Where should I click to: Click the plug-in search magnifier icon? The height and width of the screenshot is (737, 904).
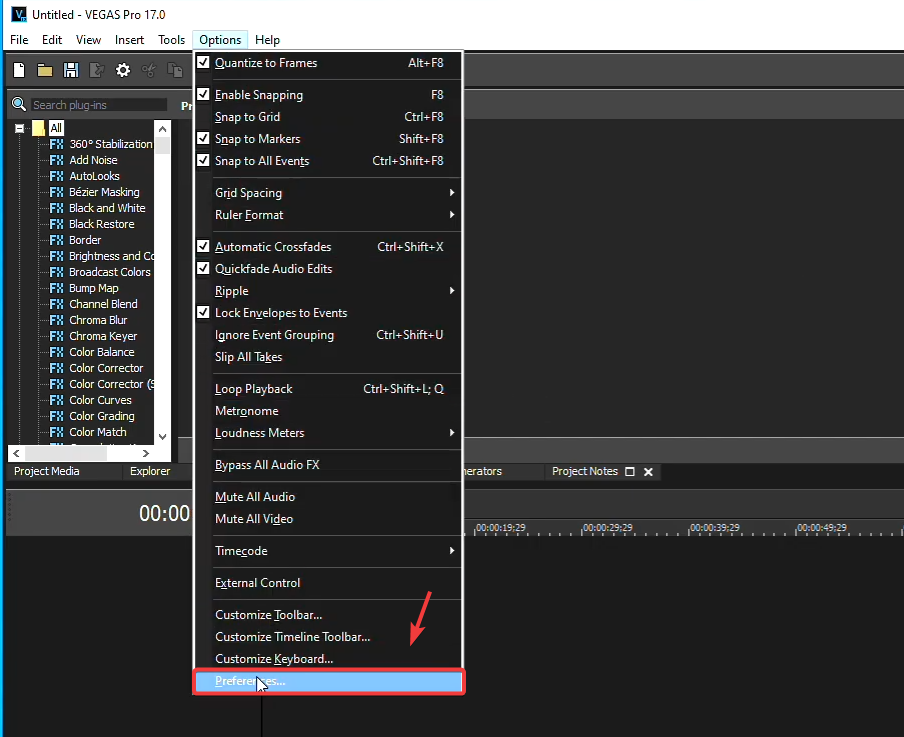click(x=19, y=104)
